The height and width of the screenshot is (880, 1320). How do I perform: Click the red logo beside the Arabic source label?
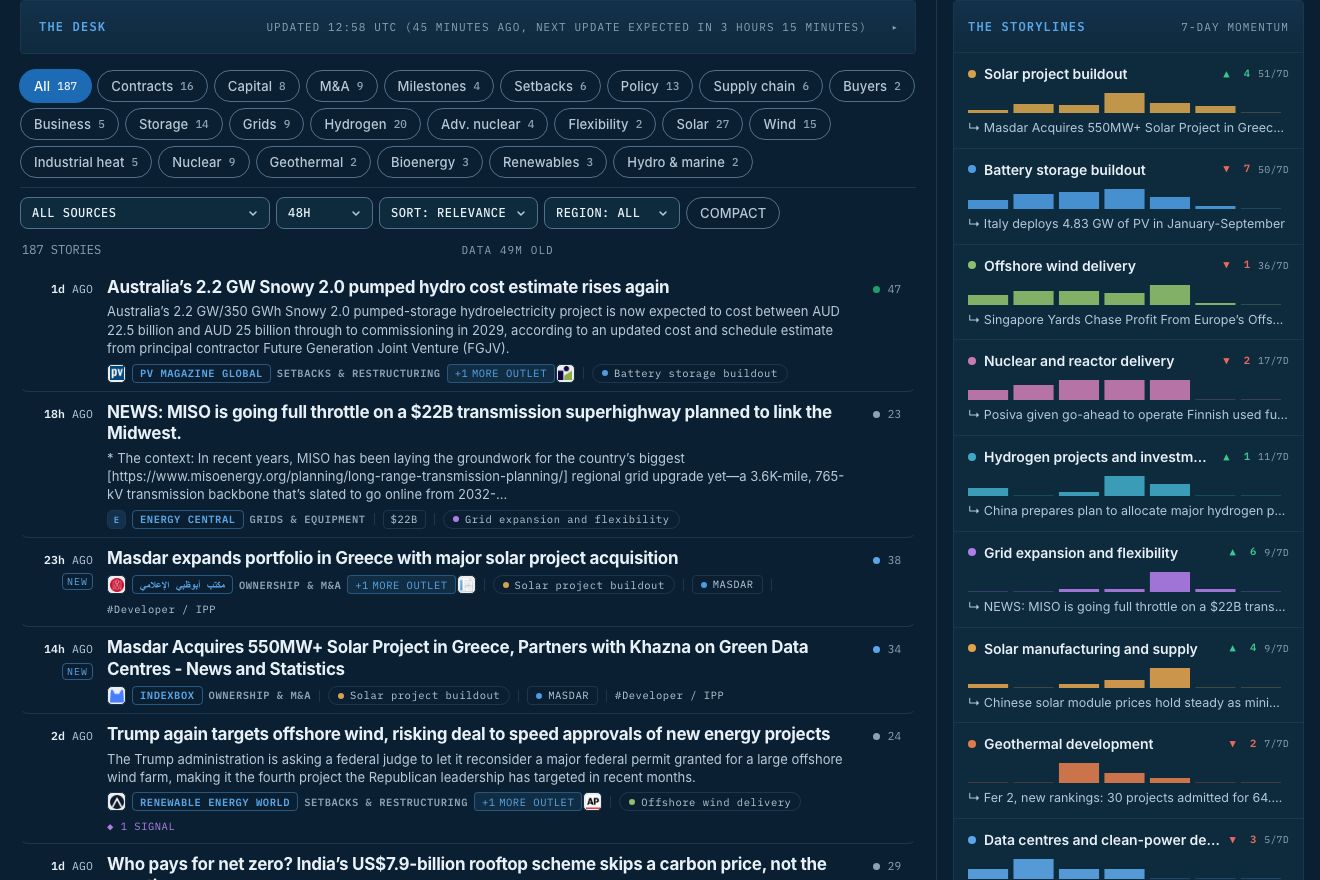click(116, 584)
